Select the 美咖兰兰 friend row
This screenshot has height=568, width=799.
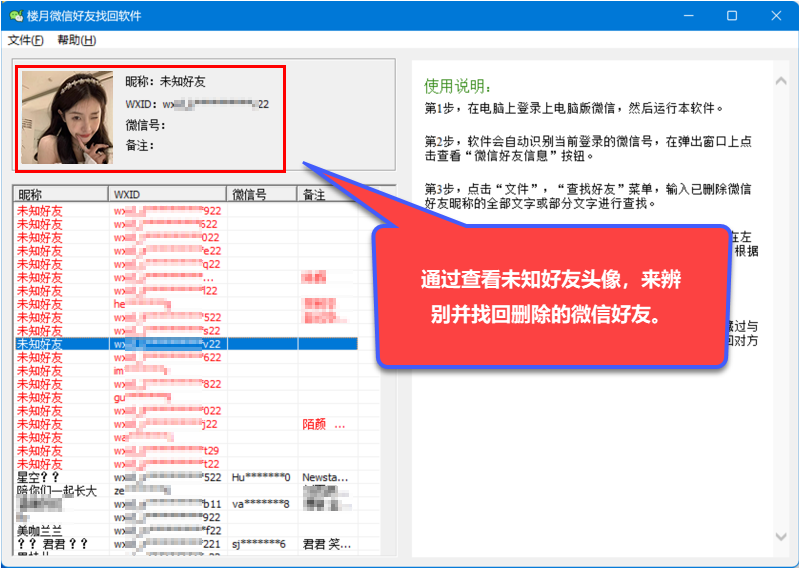click(187, 531)
